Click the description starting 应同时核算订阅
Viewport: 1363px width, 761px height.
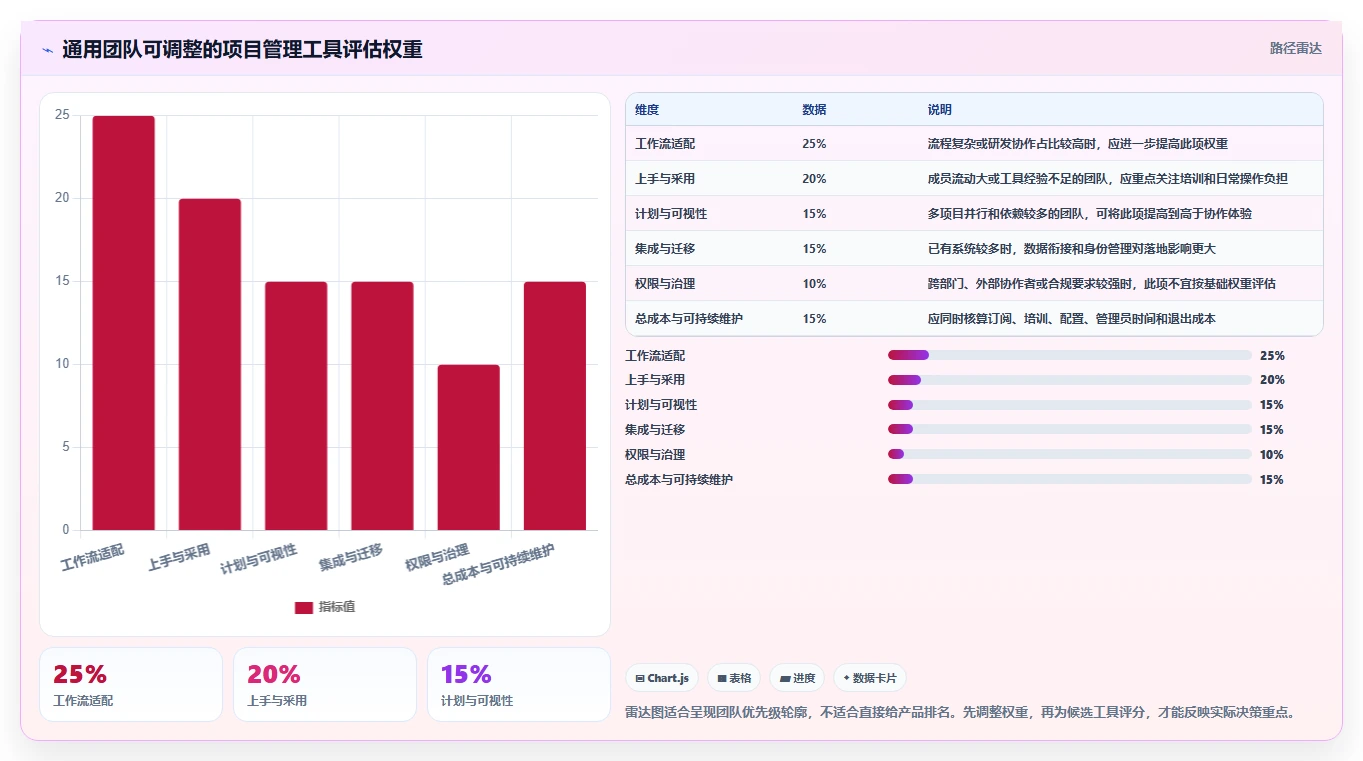(1072, 319)
